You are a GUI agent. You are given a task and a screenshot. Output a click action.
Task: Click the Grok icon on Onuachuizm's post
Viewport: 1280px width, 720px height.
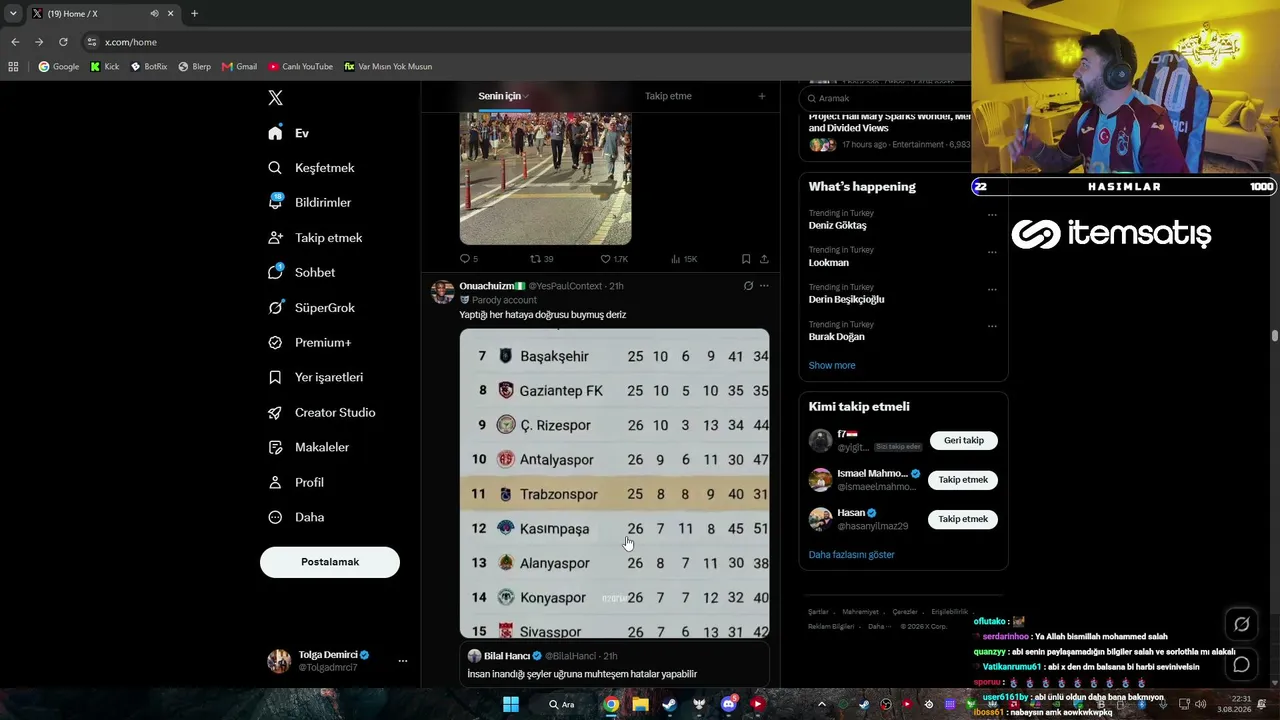[748, 286]
